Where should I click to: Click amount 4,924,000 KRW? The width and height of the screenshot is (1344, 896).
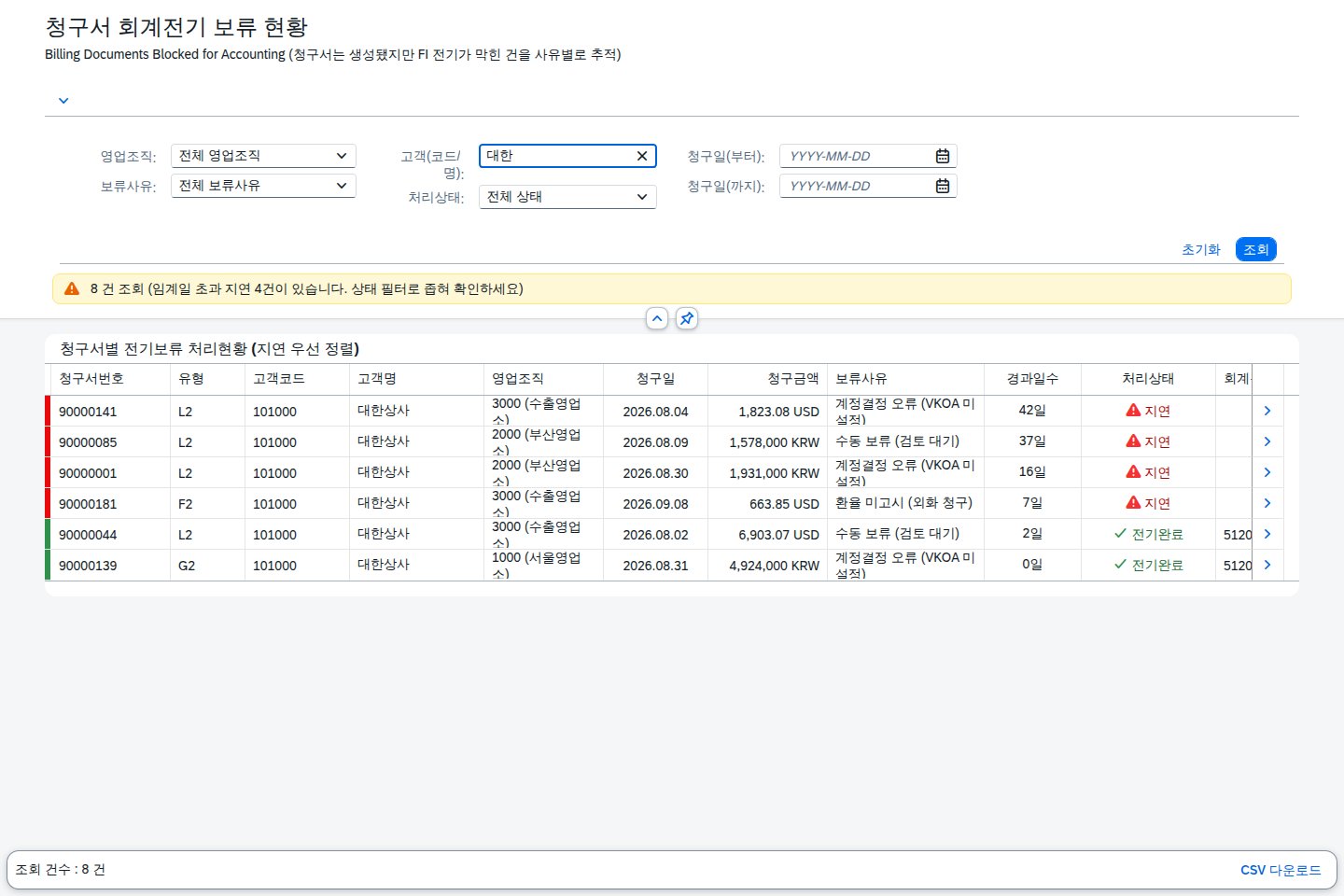coord(775,566)
